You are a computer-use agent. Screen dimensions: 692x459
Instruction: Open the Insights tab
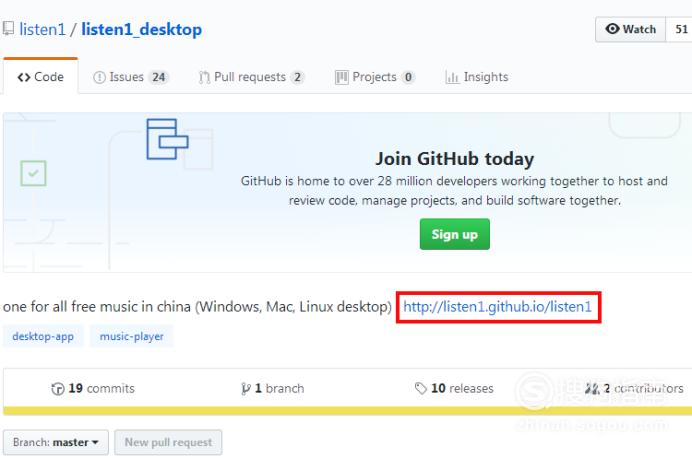(477, 77)
